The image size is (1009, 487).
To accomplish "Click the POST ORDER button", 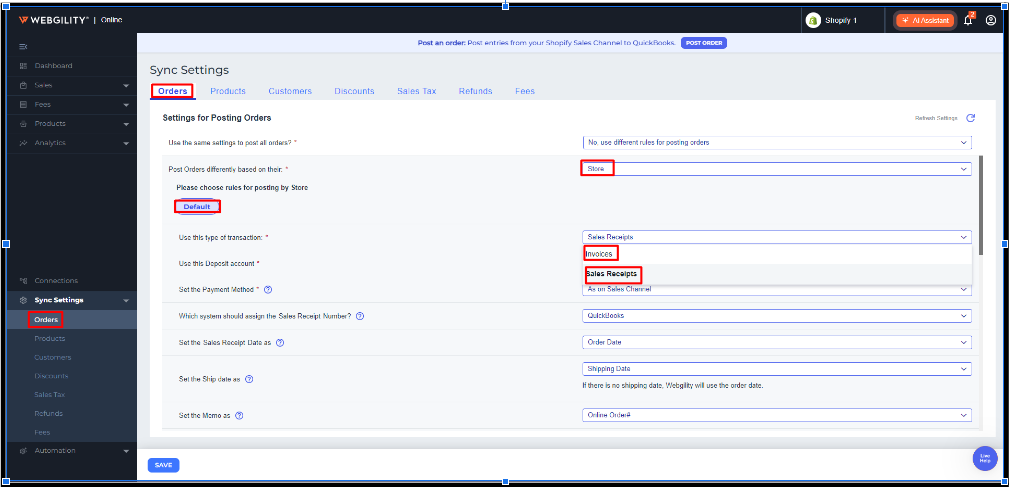I will click(x=704, y=43).
